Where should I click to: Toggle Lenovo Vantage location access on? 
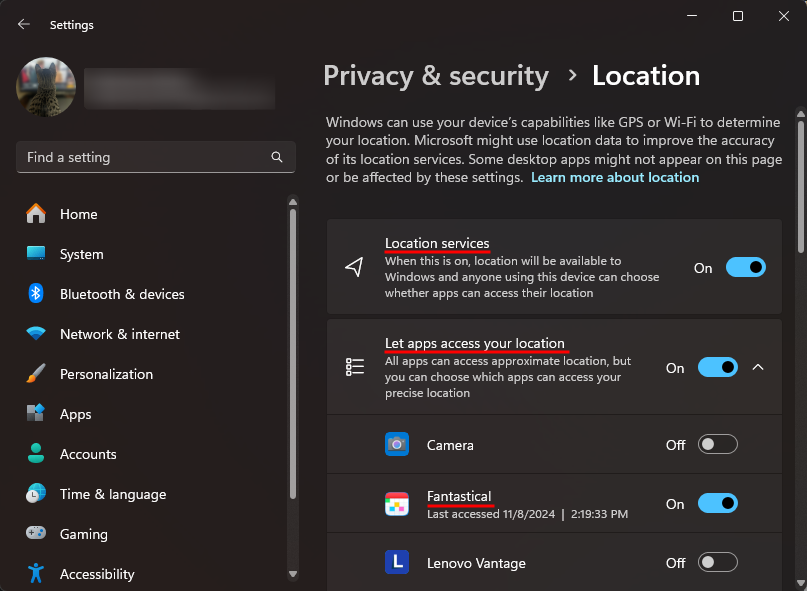point(717,563)
